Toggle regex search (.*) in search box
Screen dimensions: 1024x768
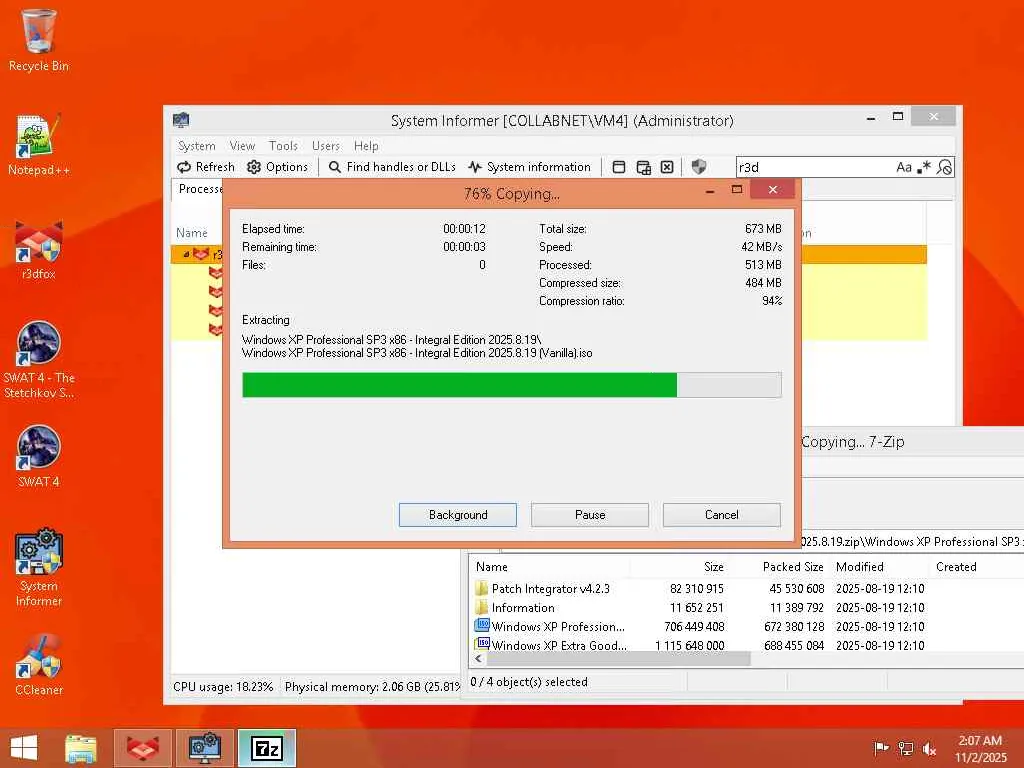click(x=923, y=167)
